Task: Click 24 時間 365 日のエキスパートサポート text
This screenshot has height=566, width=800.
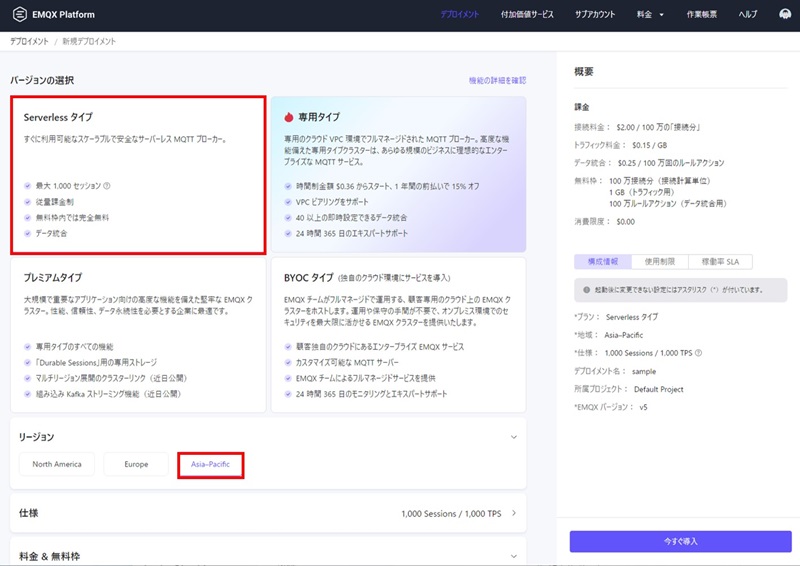Action: [x=352, y=233]
